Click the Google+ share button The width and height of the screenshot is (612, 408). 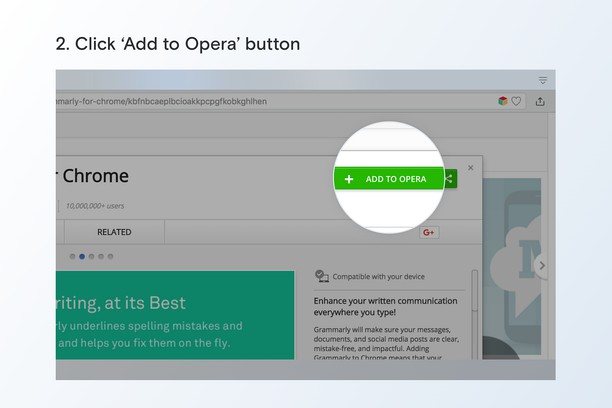pos(429,232)
